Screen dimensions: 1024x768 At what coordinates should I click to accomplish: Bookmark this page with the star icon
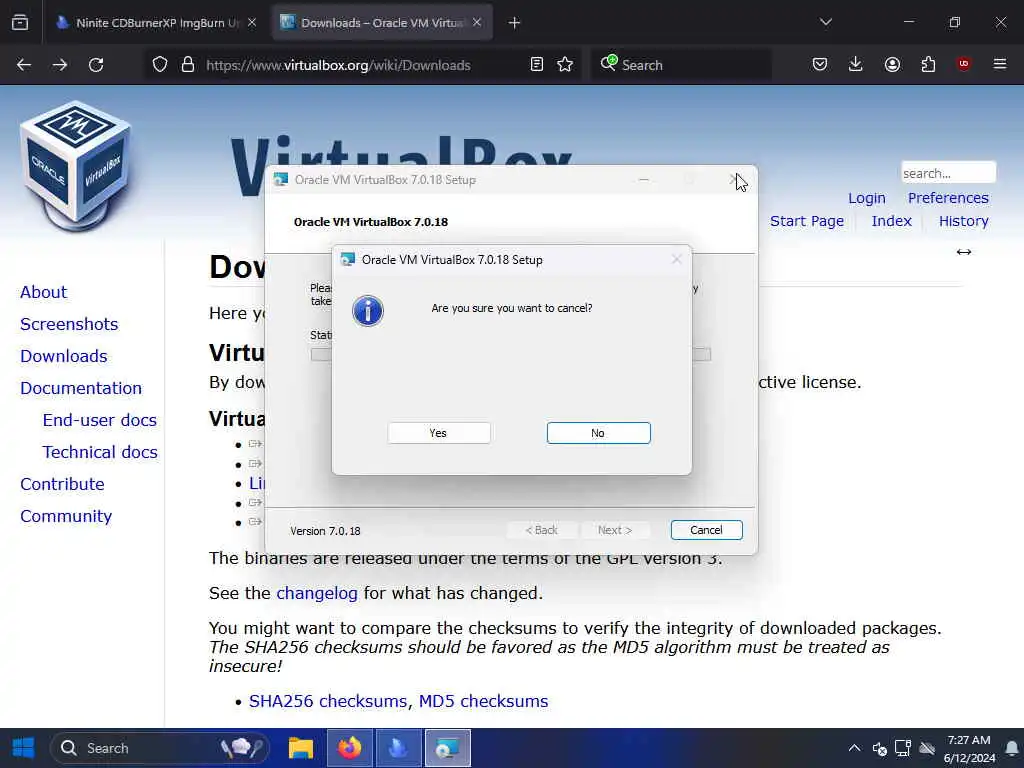pos(565,65)
